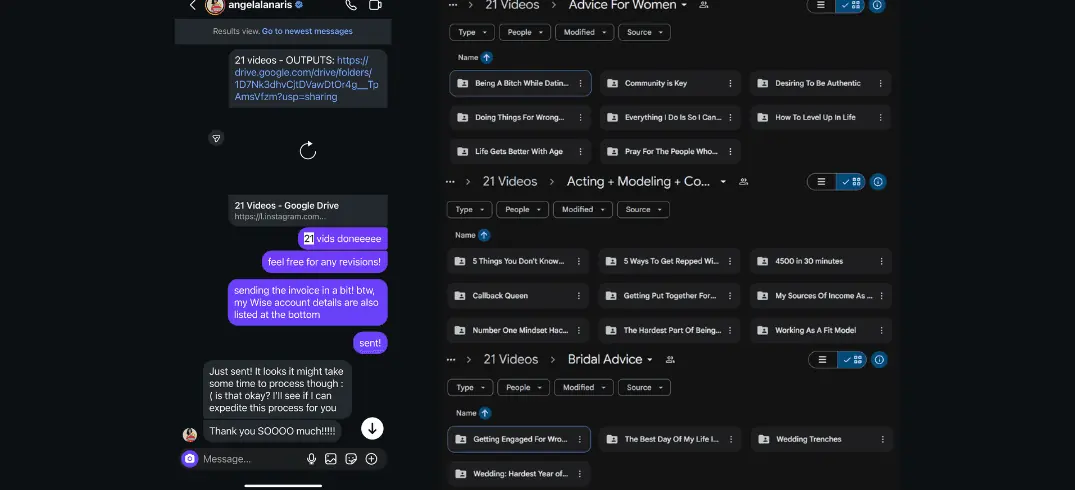The width and height of the screenshot is (1075, 490).
Task: Open the camera in the message bar
Action: (x=190, y=459)
